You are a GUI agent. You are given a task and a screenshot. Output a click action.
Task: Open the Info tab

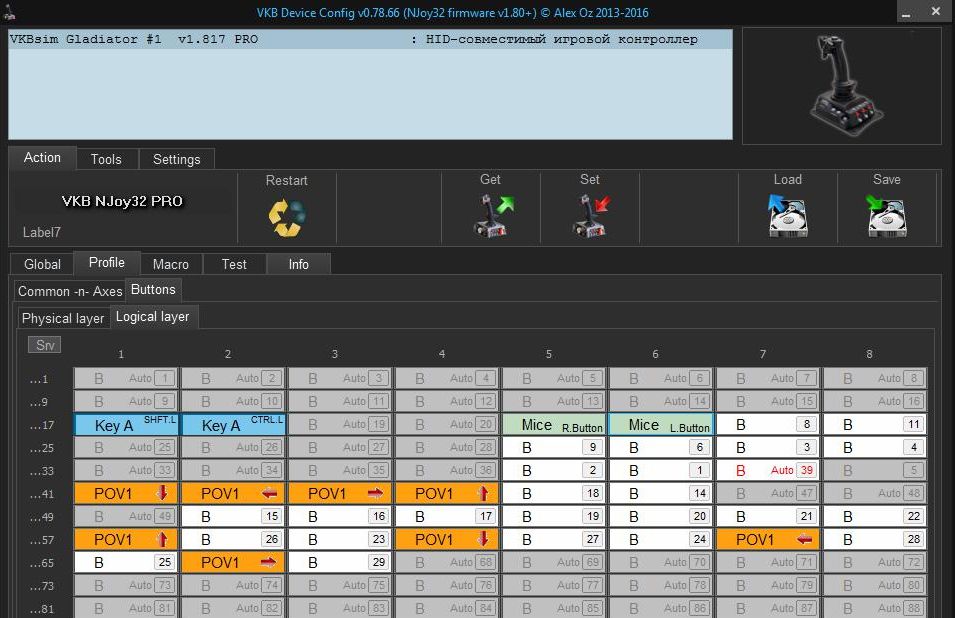coord(298,264)
